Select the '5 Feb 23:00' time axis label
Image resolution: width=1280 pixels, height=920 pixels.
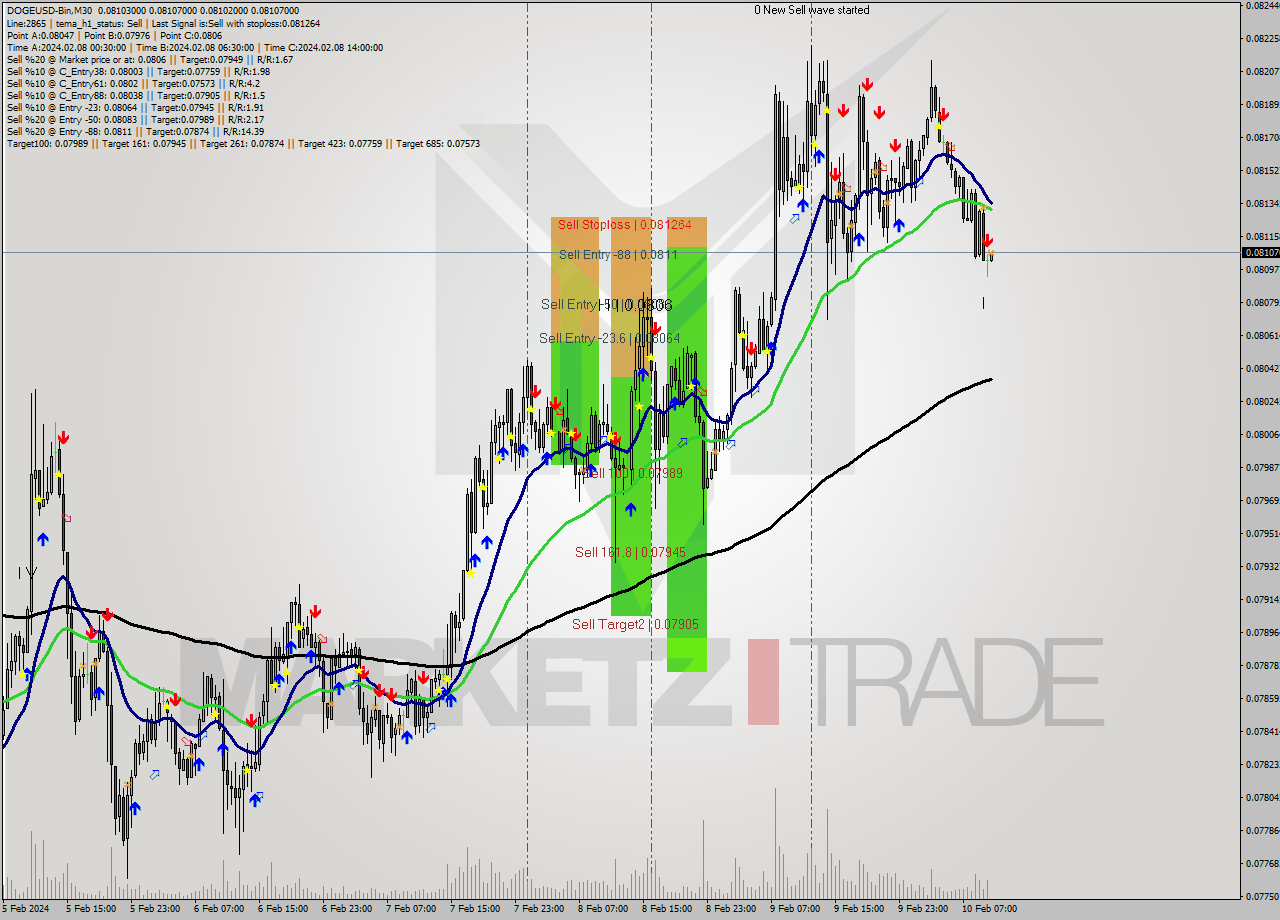tap(155, 909)
